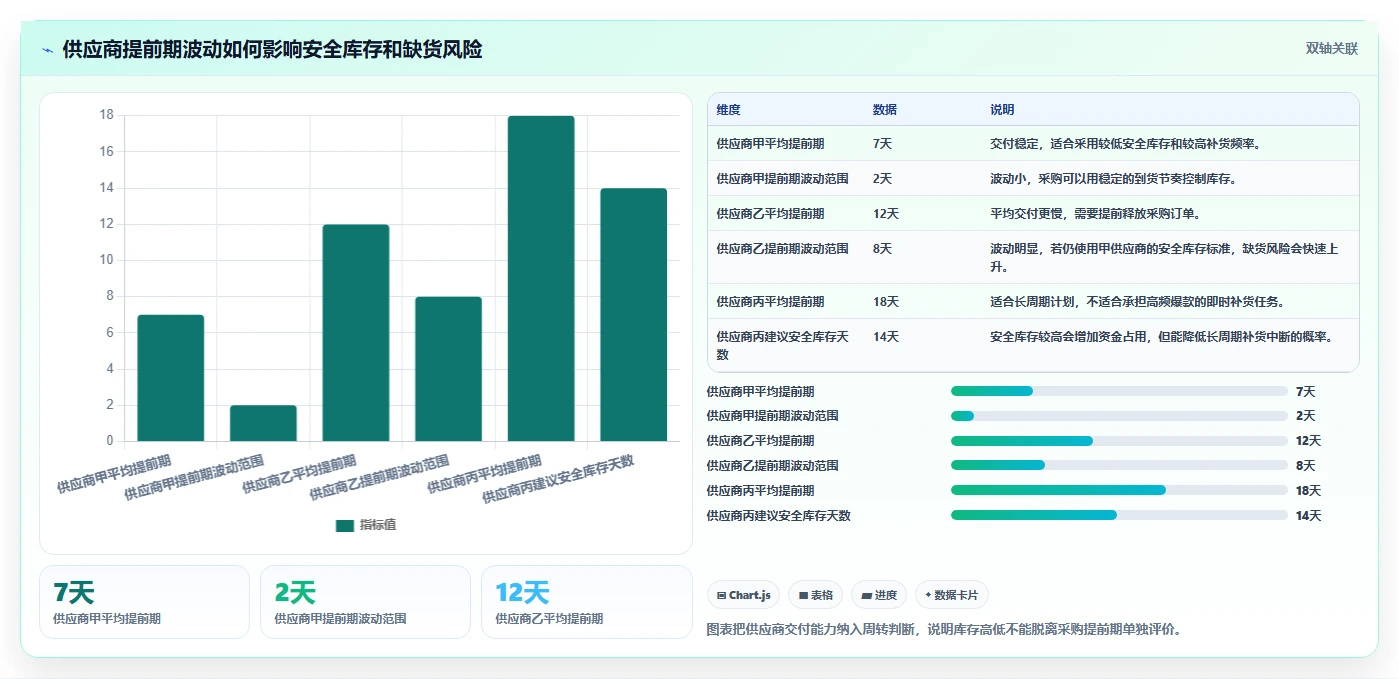The height and width of the screenshot is (679, 1399).
Task: Click the 说明 table column header
Action: (x=1002, y=110)
